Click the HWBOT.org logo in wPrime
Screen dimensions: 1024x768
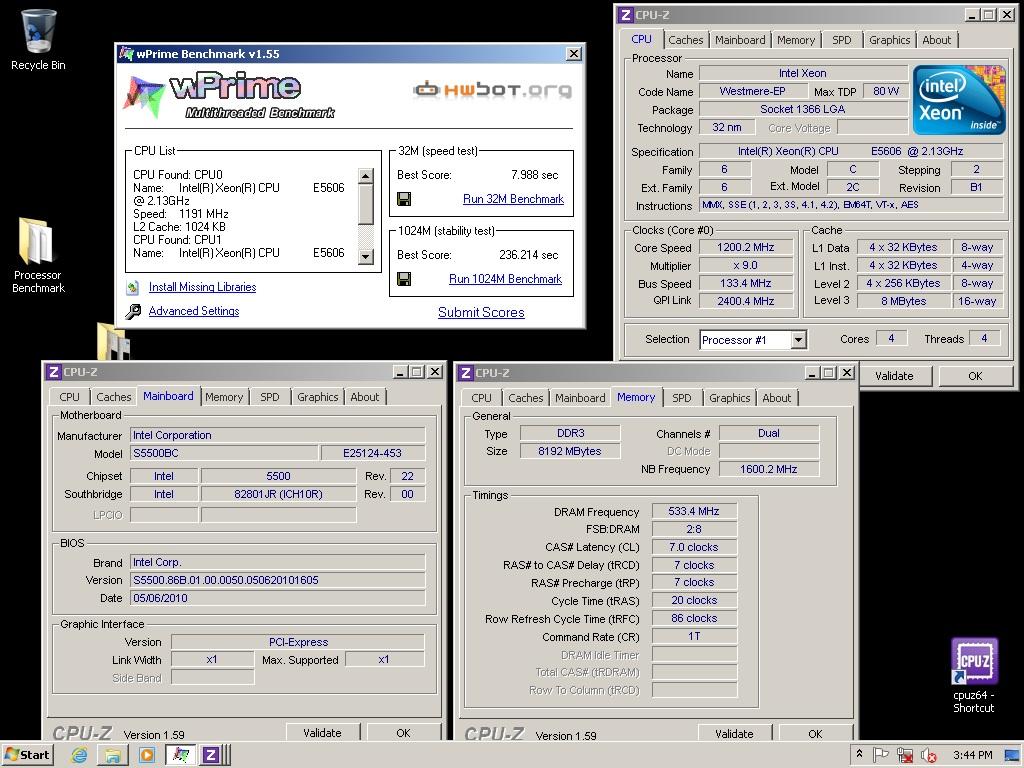coord(493,89)
